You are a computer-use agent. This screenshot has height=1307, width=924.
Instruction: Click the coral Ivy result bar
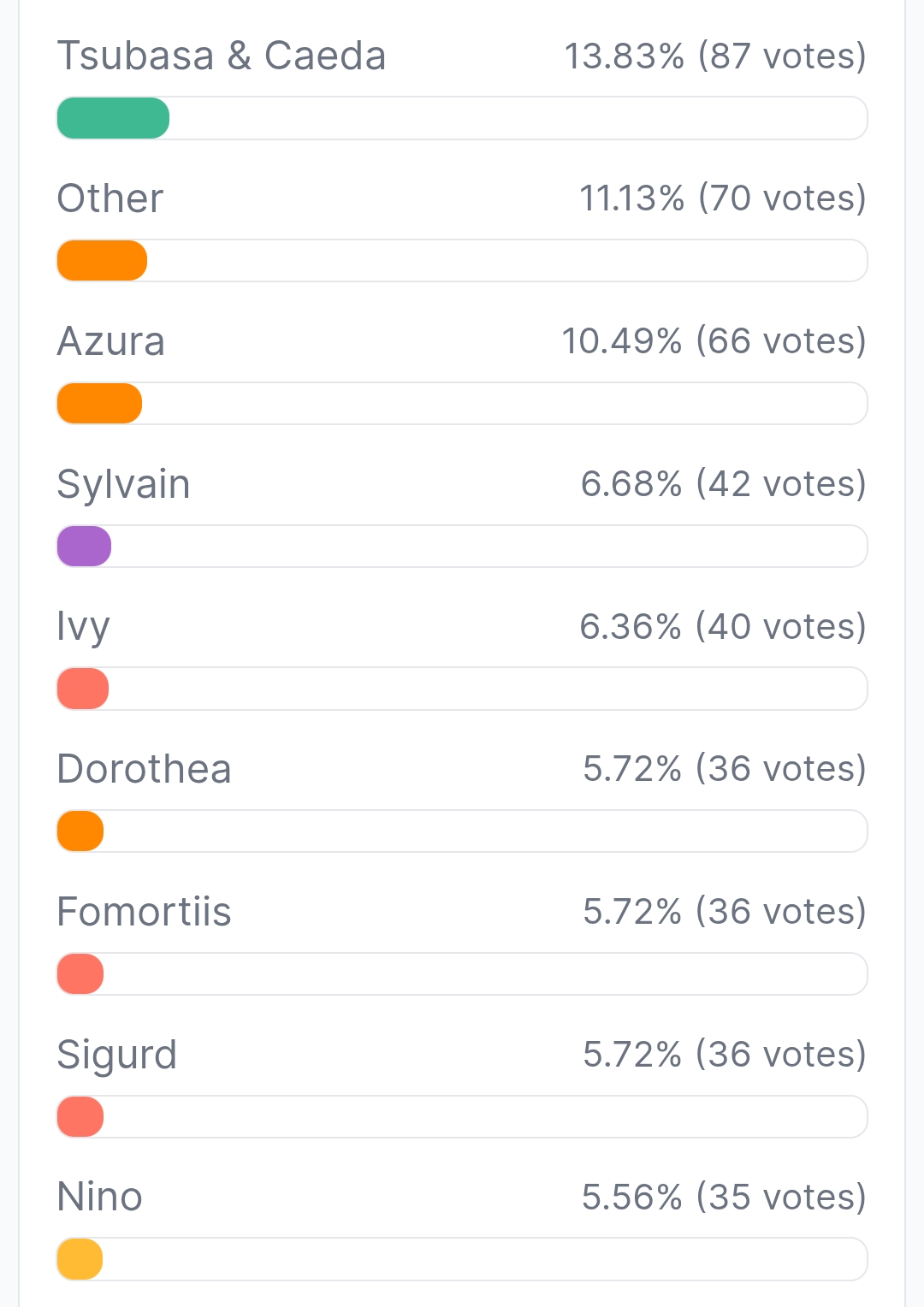click(83, 689)
